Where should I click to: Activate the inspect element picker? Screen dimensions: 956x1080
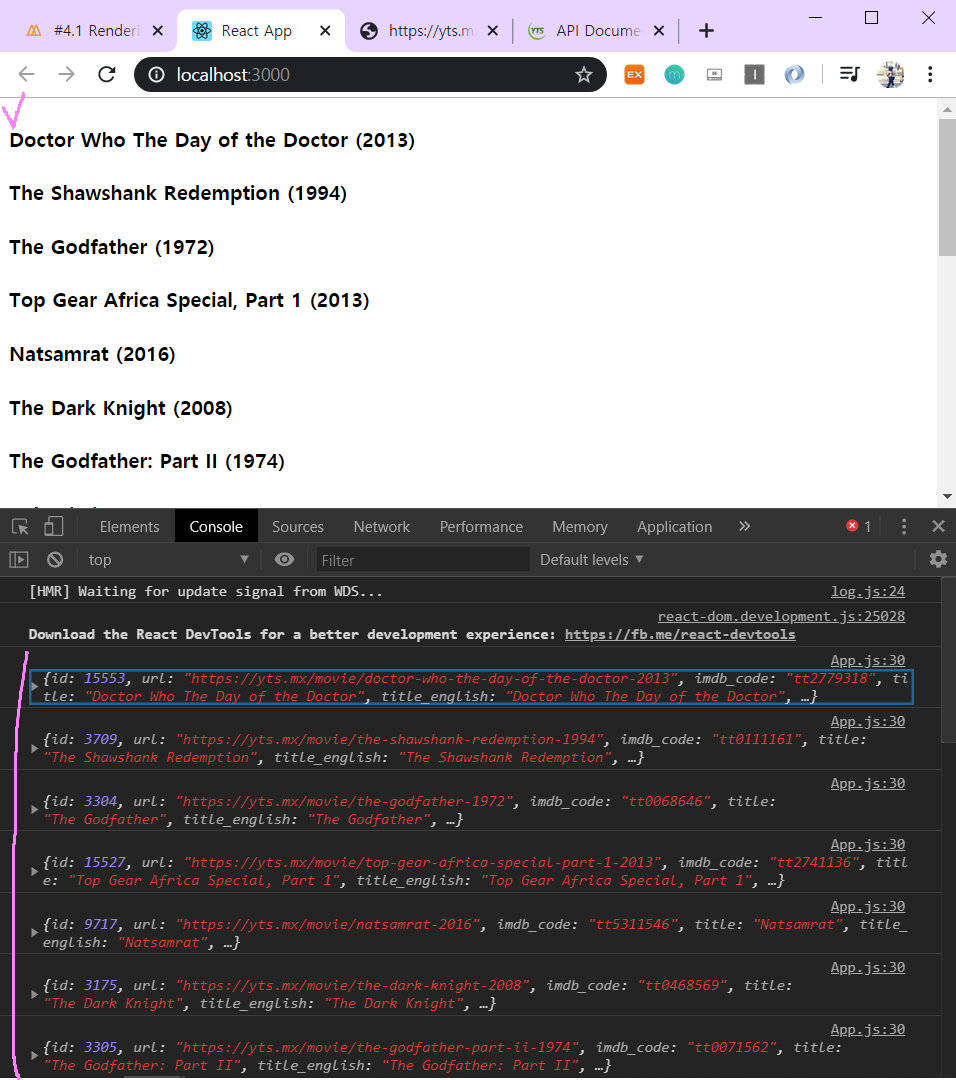(20, 527)
